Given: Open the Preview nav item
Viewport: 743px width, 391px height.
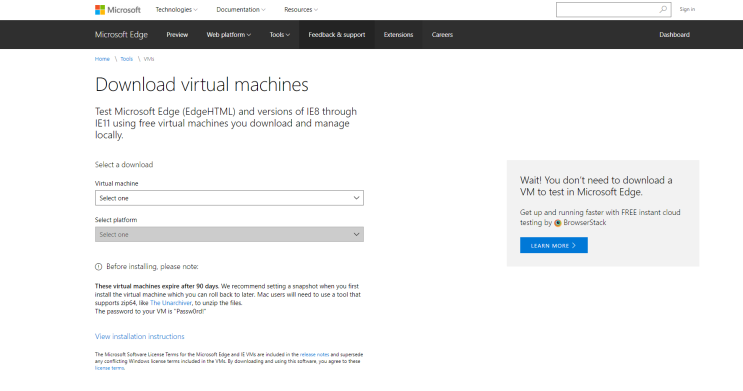Looking at the screenshot, I should pos(177,35).
